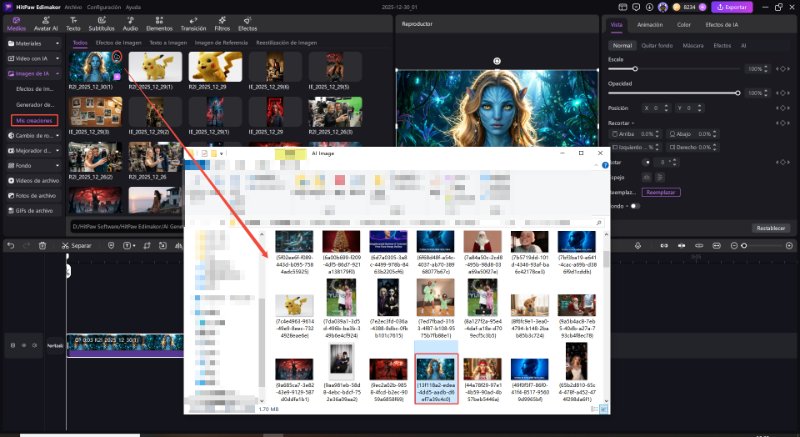The height and width of the screenshot is (437, 800).
Task: Click the Separar split tool
Action: pyautogui.click(x=76, y=245)
